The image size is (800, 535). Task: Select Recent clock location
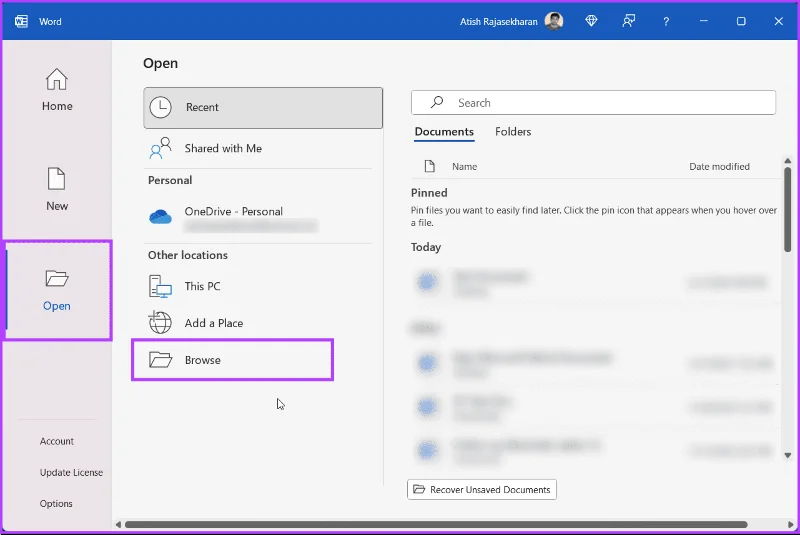263,108
